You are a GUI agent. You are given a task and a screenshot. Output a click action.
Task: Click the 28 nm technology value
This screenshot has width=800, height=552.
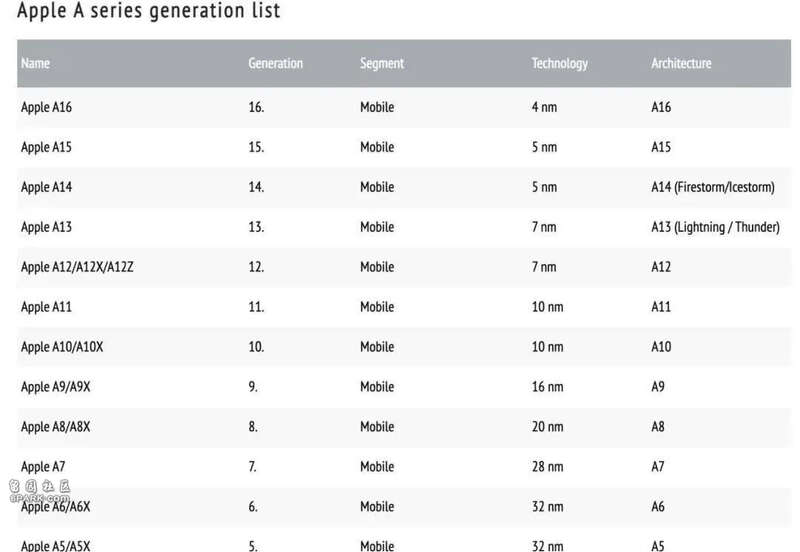click(x=547, y=466)
